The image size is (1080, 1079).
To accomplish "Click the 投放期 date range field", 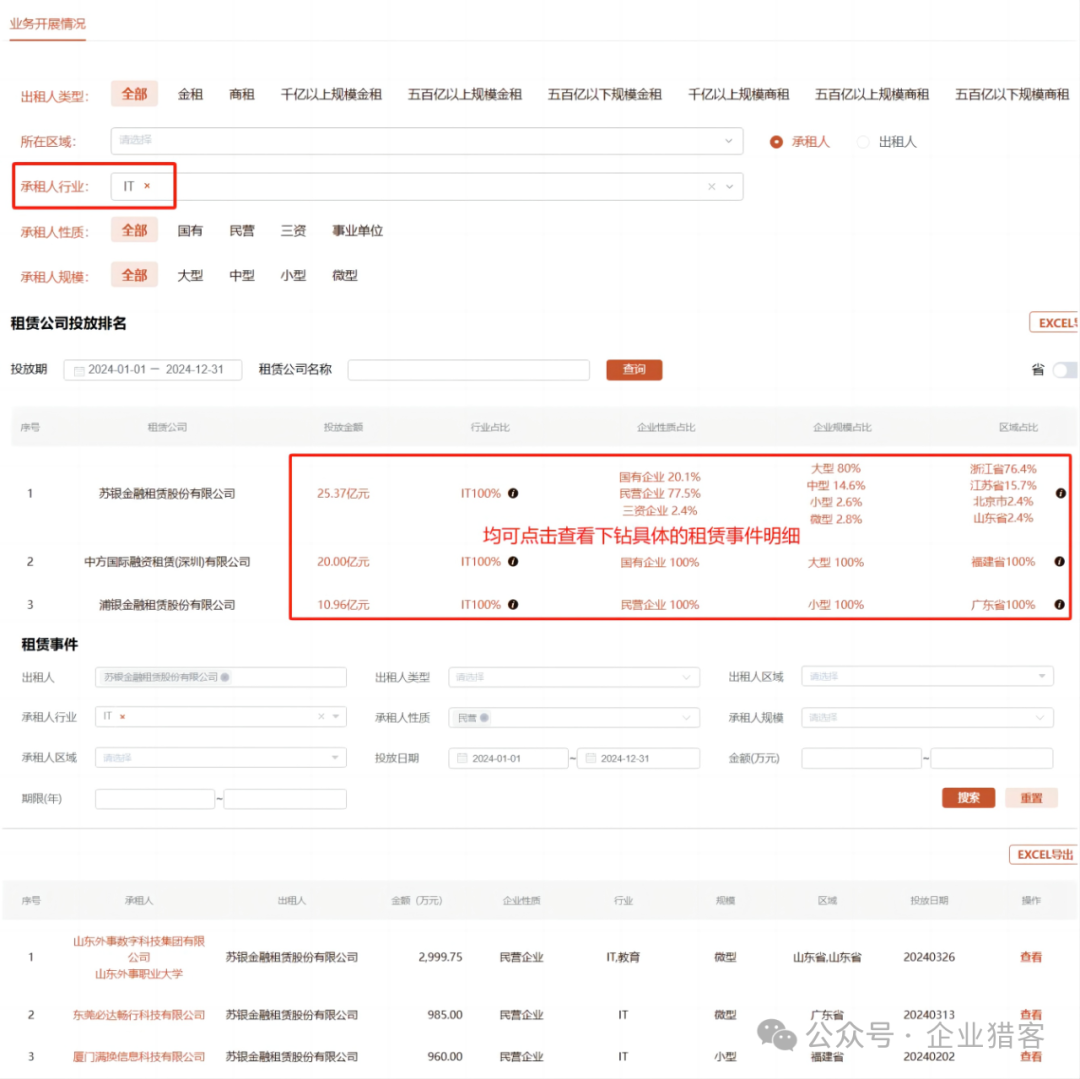I will (153, 370).
